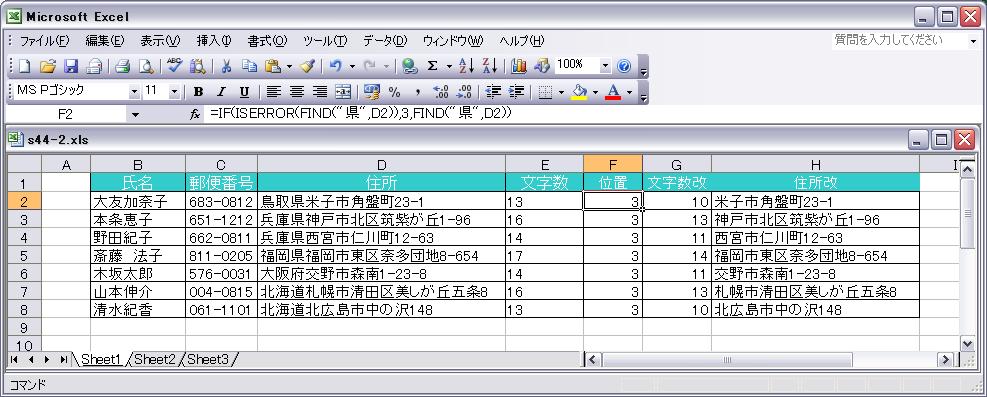Viewport: 987px width, 397px height.
Task: Click the Excel Help question mark icon
Action: point(624,65)
